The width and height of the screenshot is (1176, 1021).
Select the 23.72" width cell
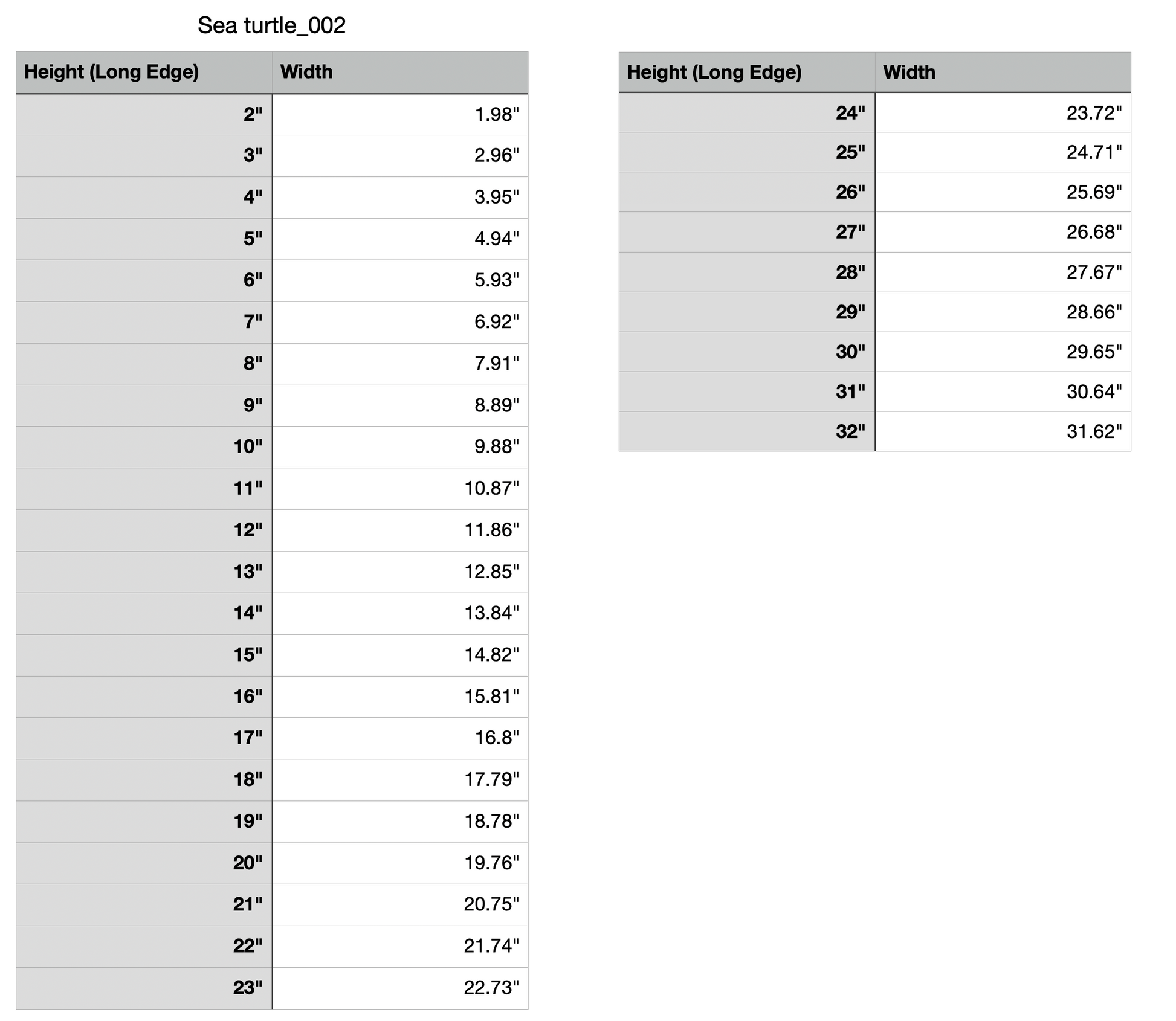[1003, 113]
